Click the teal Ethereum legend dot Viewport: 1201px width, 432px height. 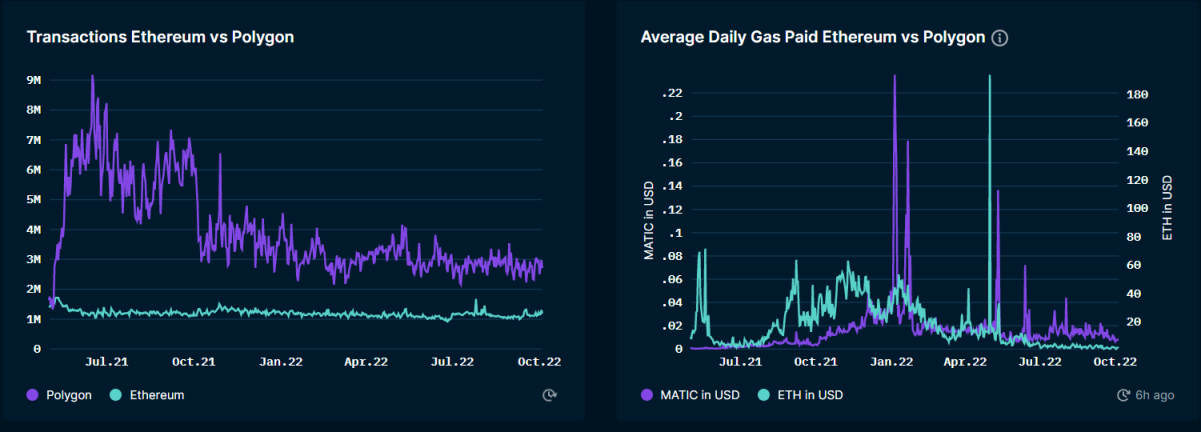(114, 395)
